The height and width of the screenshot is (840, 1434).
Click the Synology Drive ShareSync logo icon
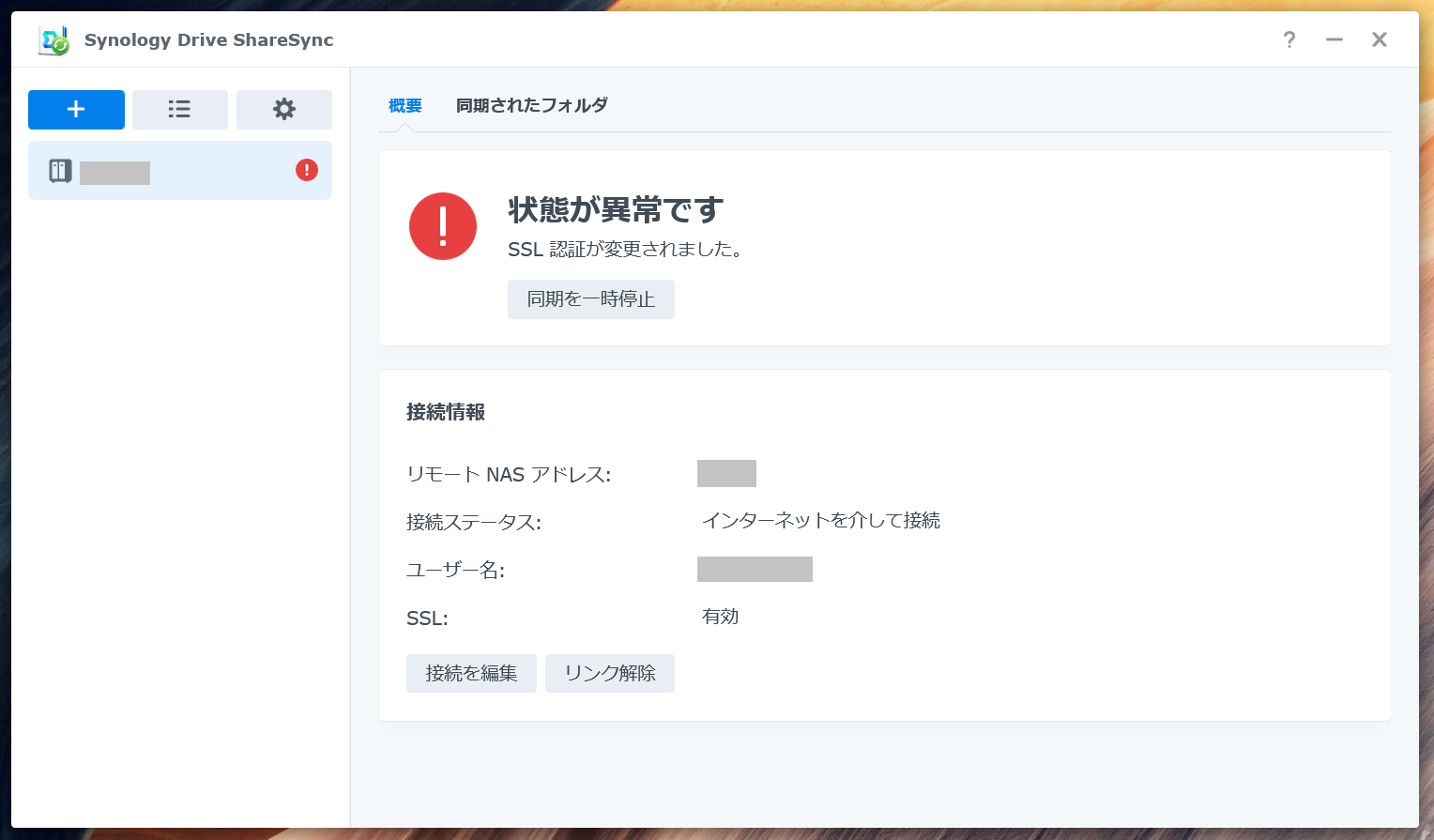pyautogui.click(x=53, y=39)
